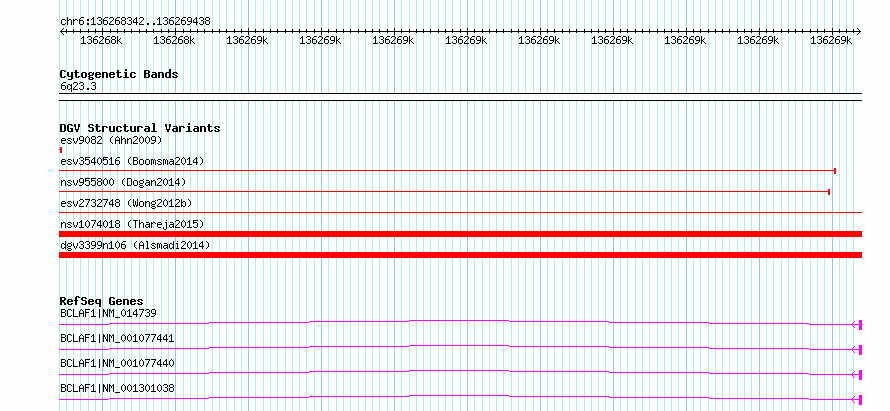Click the nsv955800 red variant line
This screenshot has height=411, width=890.
click(445, 192)
